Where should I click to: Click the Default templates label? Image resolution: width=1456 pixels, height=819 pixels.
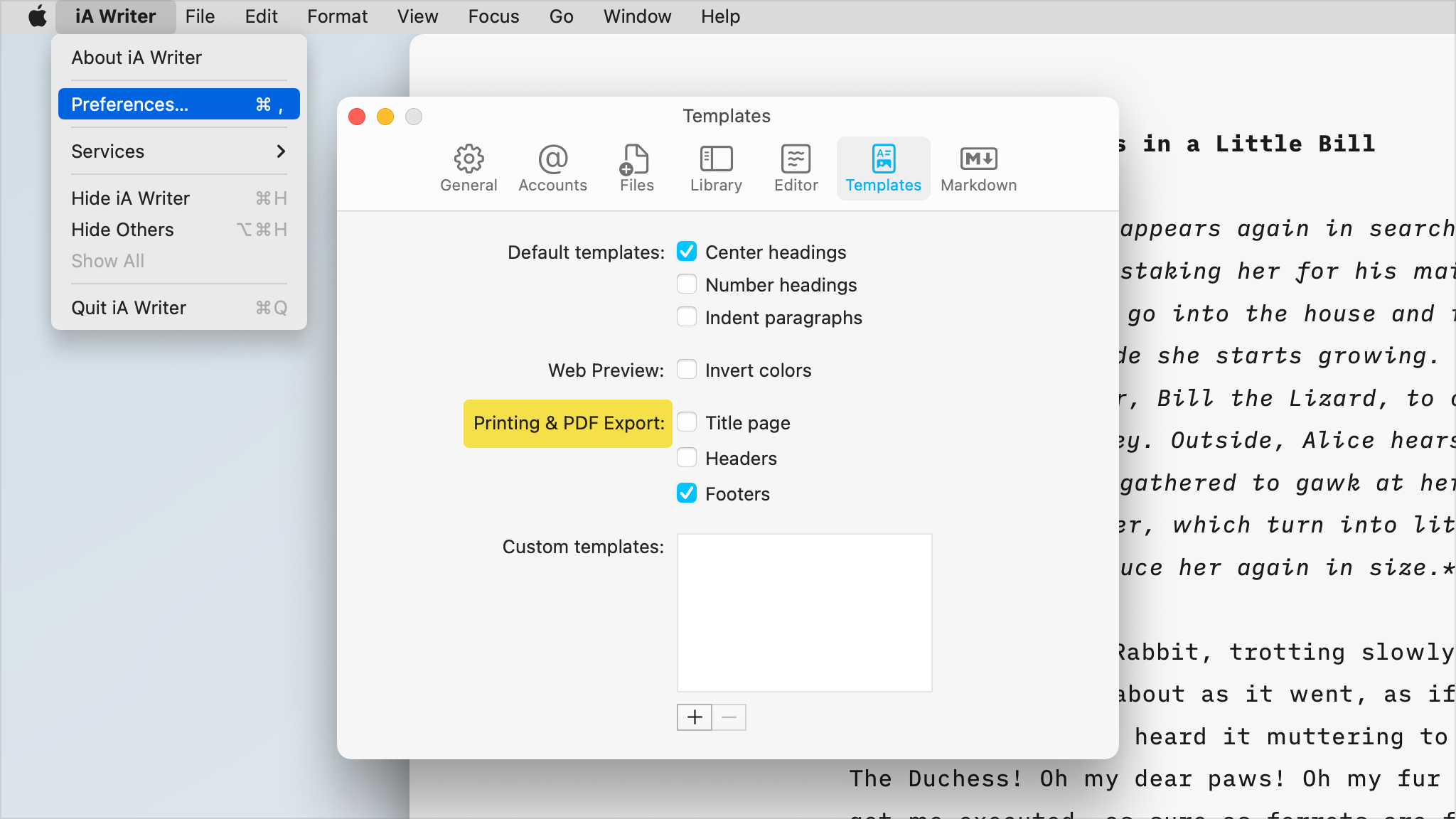pyautogui.click(x=586, y=252)
